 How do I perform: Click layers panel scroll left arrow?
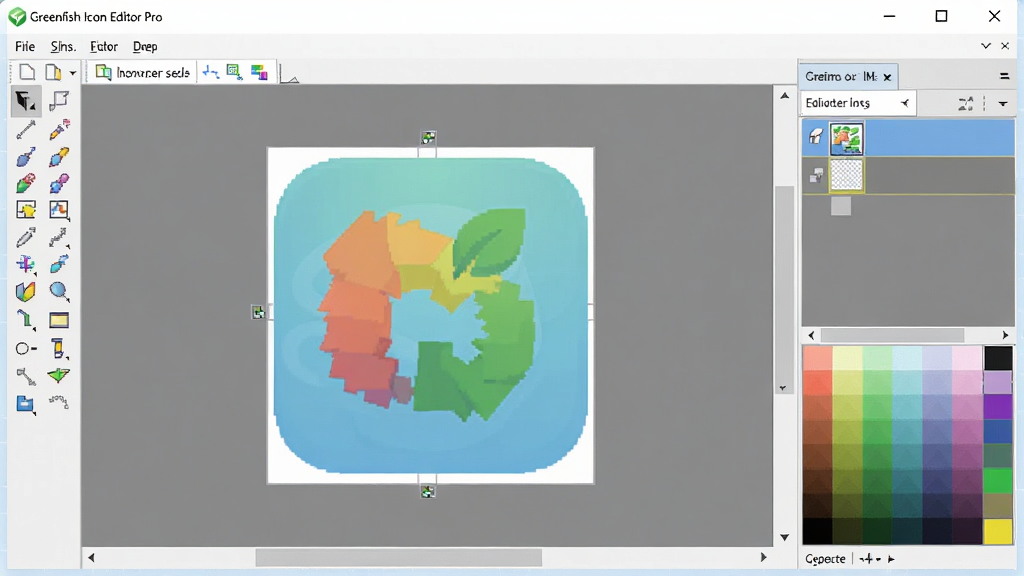click(x=811, y=335)
